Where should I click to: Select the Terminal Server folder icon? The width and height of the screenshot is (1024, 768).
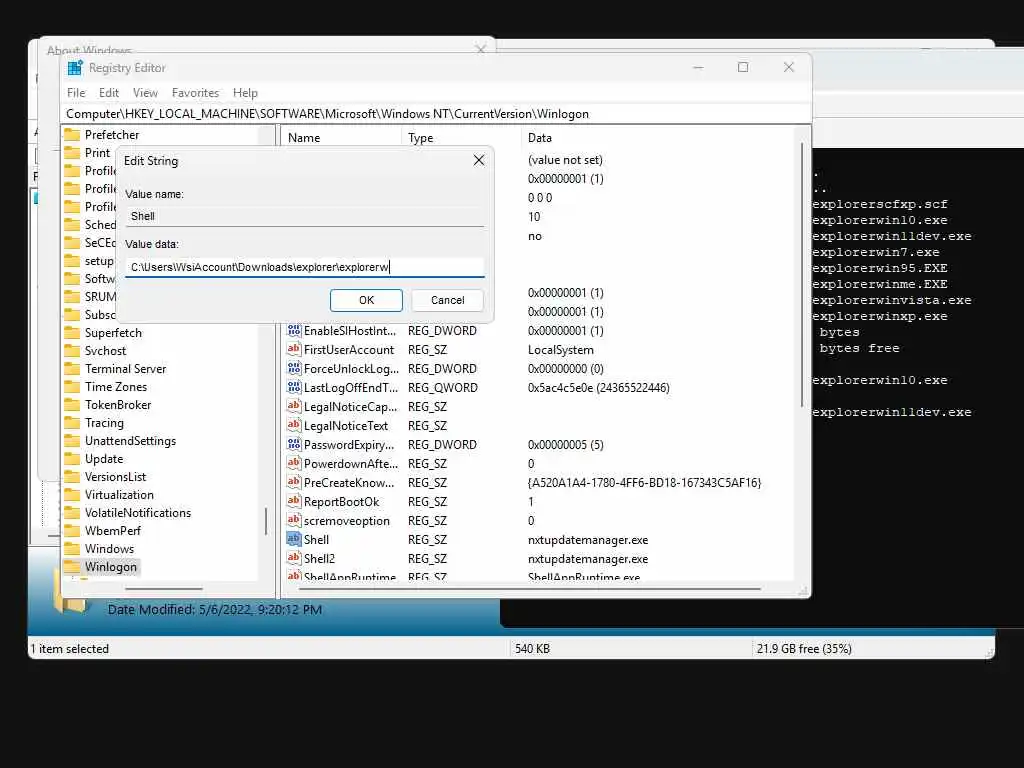[x=72, y=369]
